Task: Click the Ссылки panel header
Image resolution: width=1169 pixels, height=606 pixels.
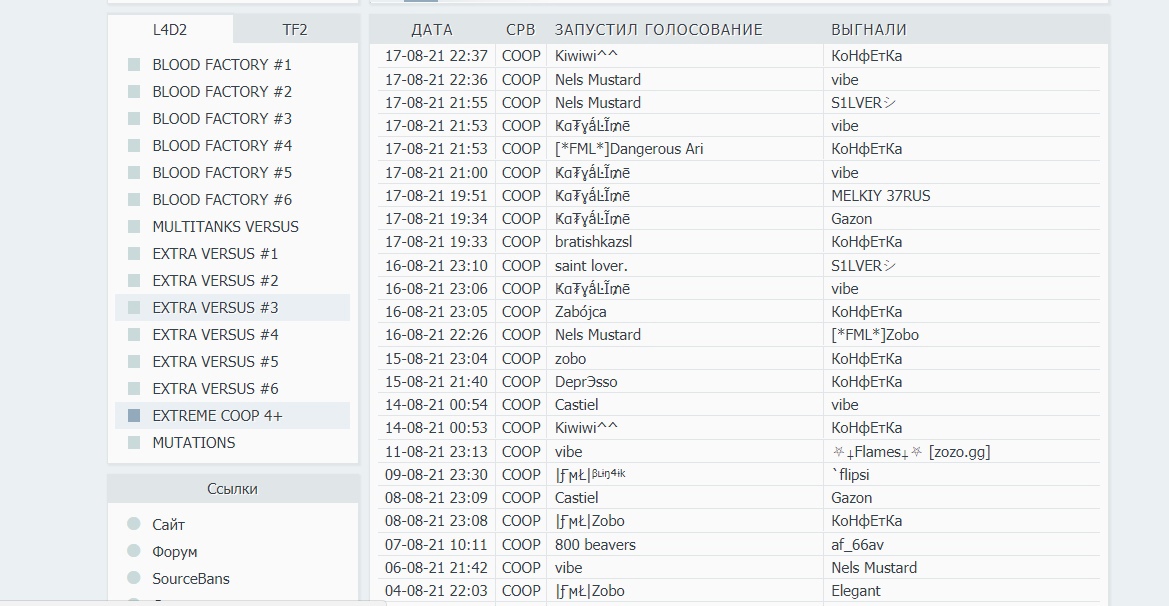Action: point(232,489)
